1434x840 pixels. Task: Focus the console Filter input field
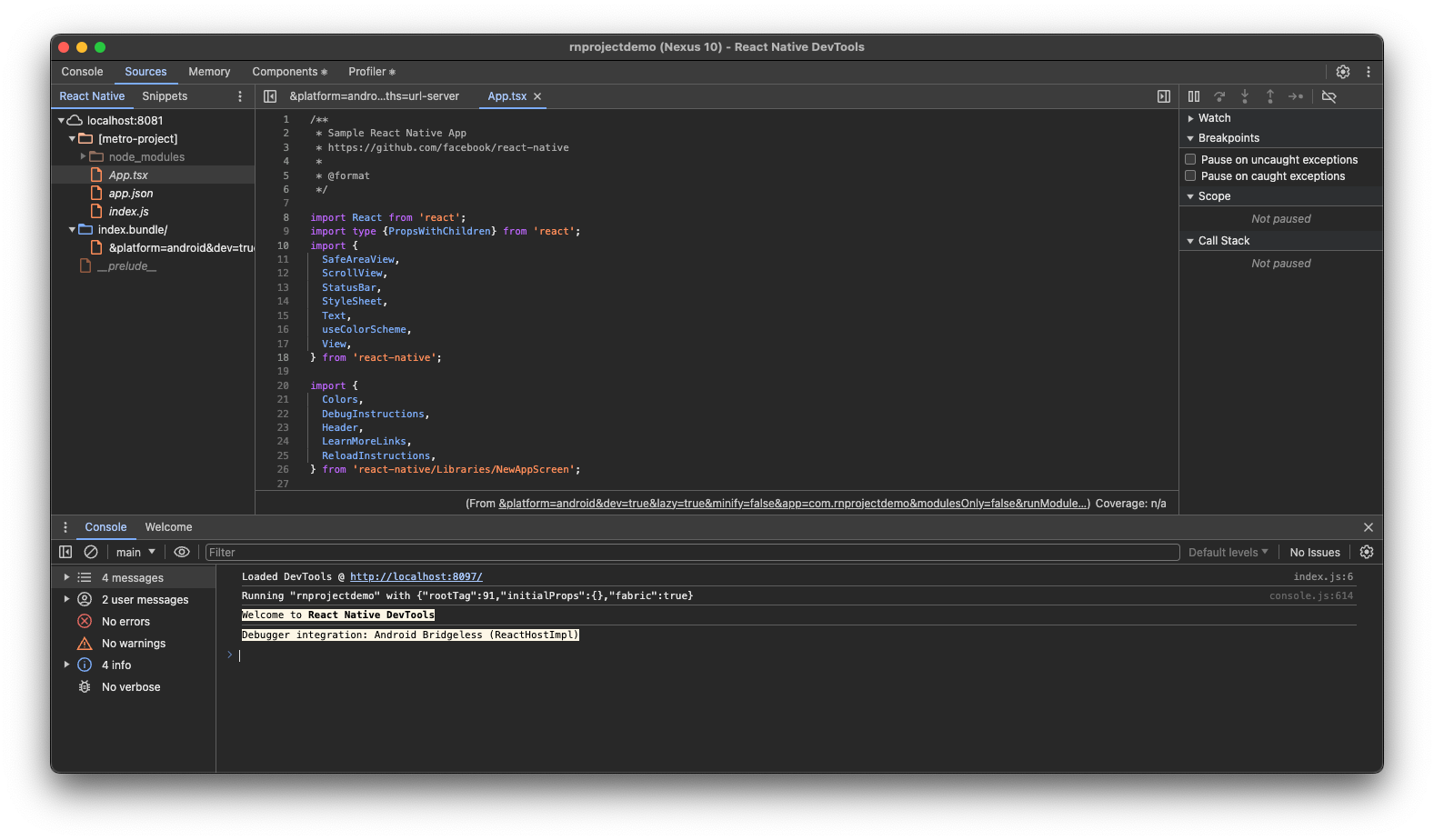[x=692, y=552]
